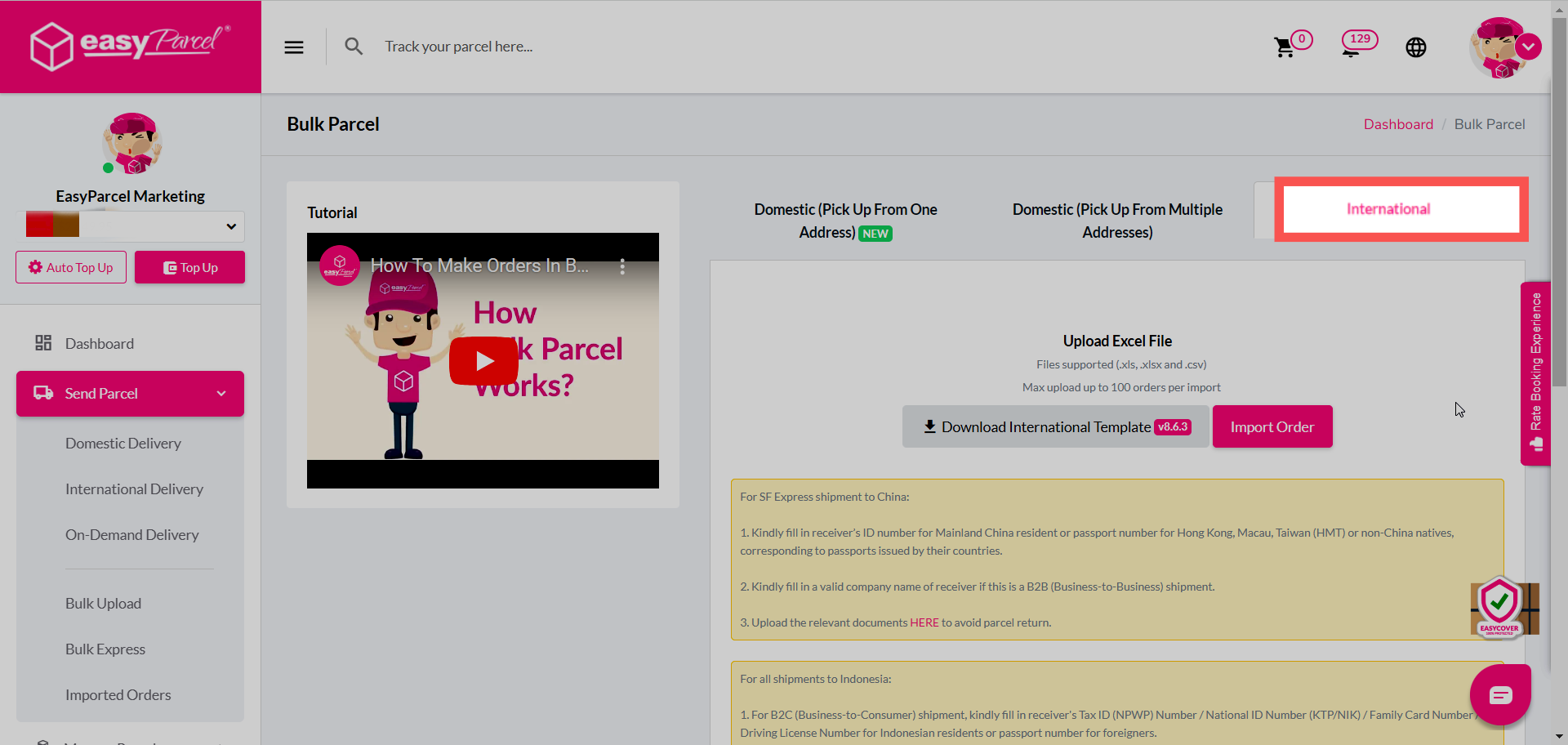The image size is (1568, 745).
Task: Open Bulk Express
Action: (x=105, y=649)
